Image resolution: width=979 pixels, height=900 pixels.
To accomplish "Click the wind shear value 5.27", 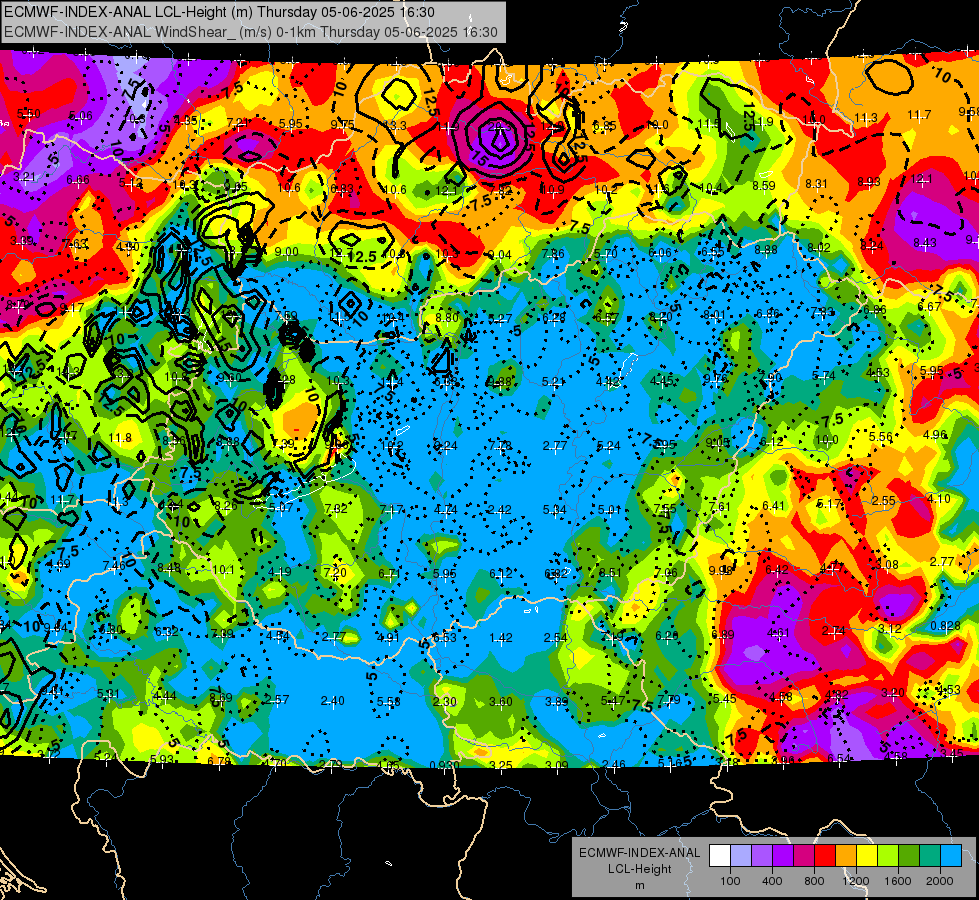I will tap(500, 319).
